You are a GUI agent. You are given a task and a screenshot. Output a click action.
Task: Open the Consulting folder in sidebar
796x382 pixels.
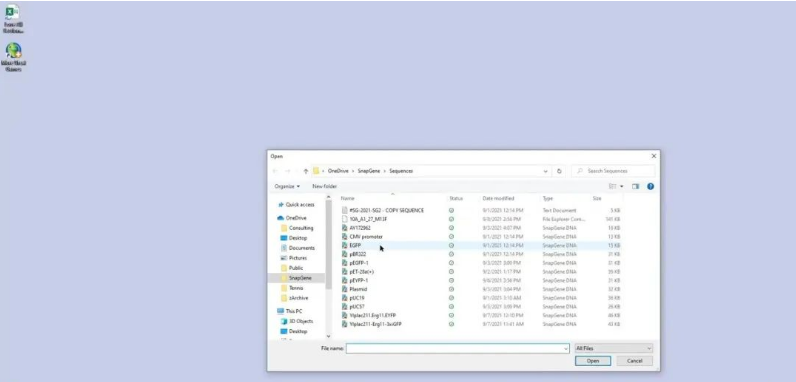(301, 228)
